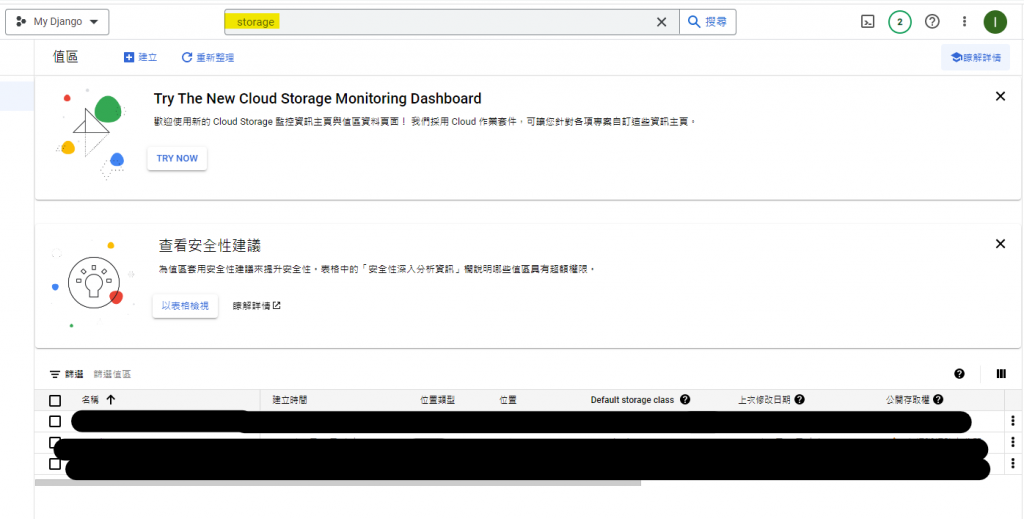Viewport: 1024px width, 519px height.
Task: Click the 篩選值區 filter input
Action: (x=112, y=374)
